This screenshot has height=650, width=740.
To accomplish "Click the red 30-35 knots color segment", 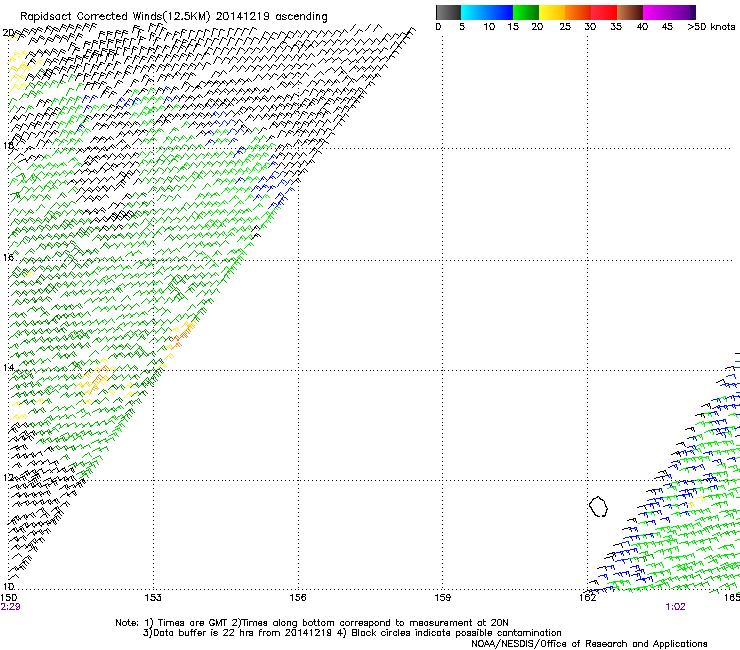I will pyautogui.click(x=604, y=12).
